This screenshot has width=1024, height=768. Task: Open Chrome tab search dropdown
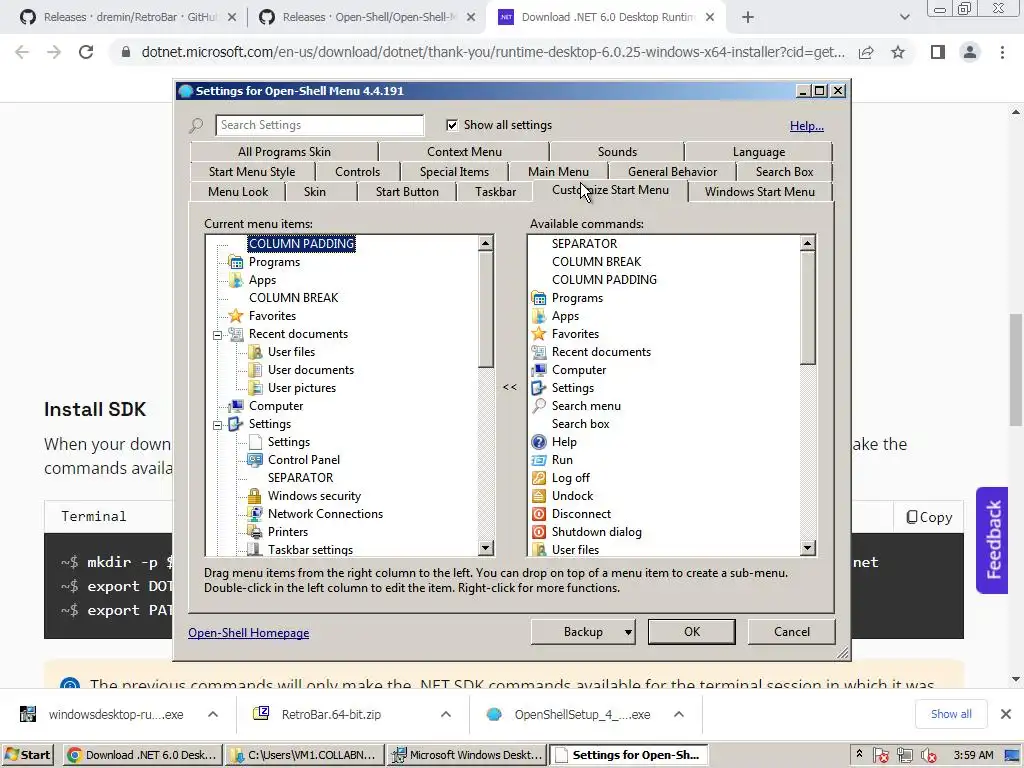tap(904, 17)
